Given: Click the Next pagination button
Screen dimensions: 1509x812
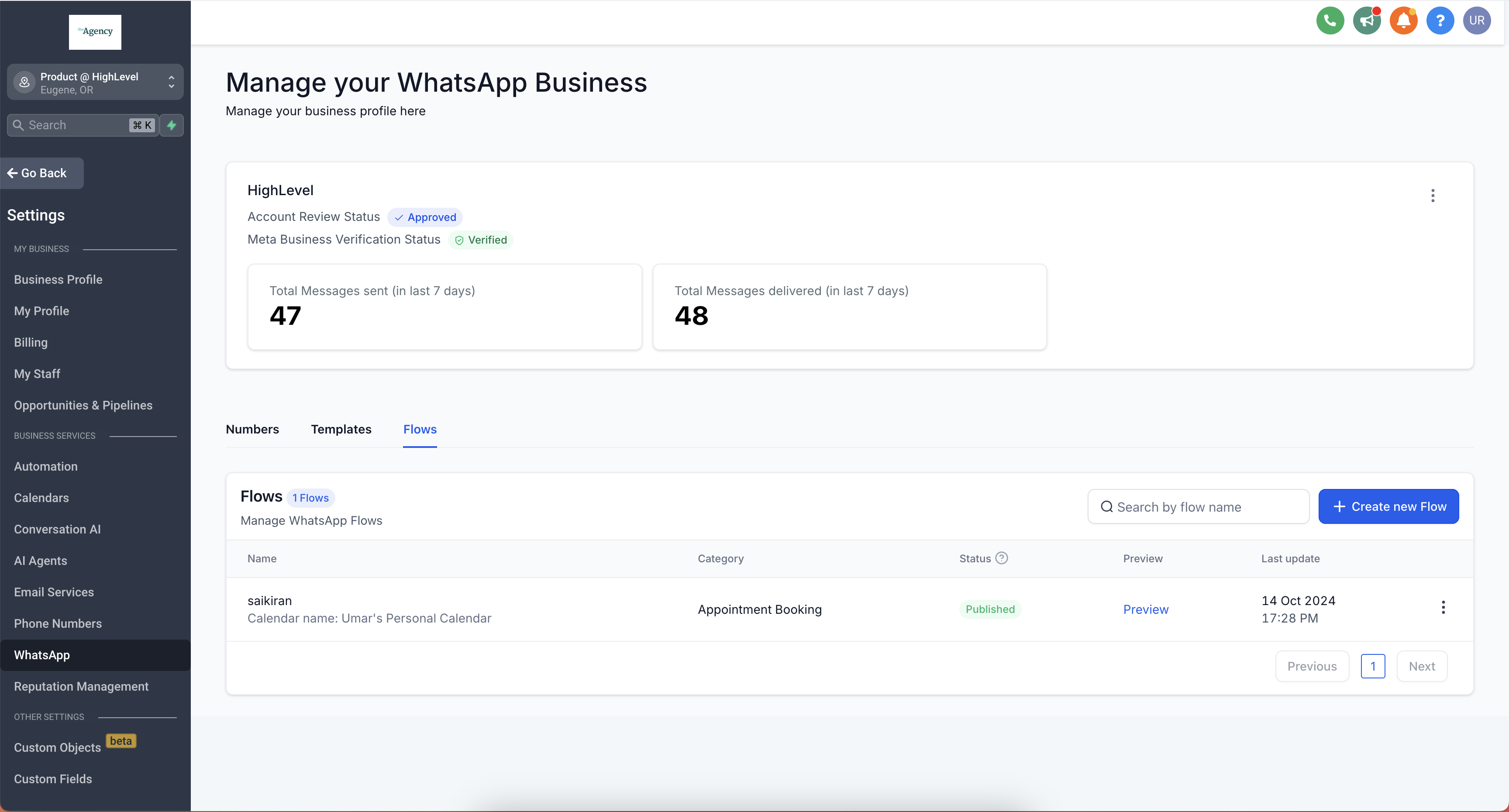Looking at the screenshot, I should coord(1421,667).
